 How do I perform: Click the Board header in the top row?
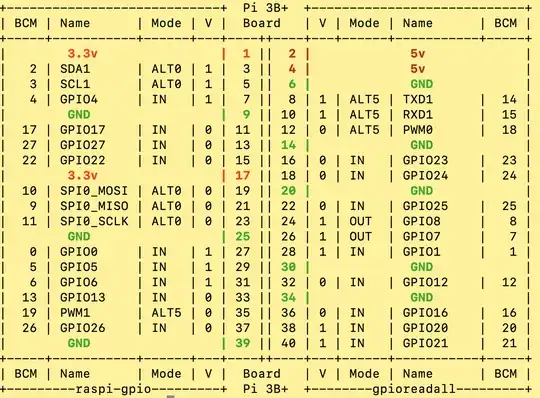[261, 23]
